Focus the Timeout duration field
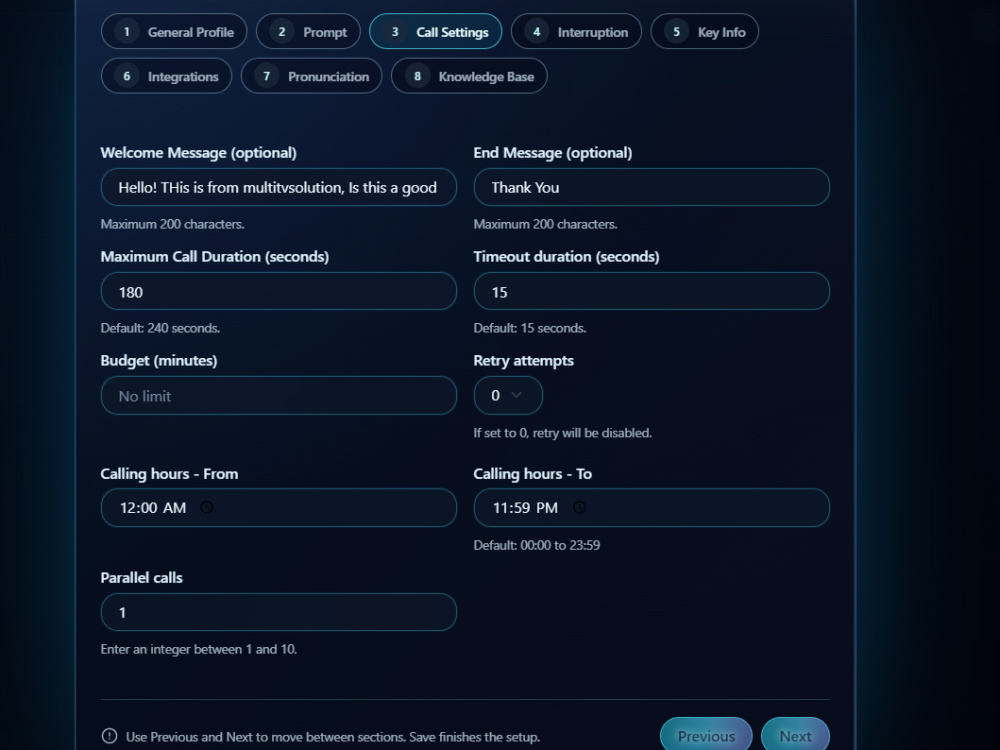Screen dimensions: 1000x750 (x=652, y=291)
